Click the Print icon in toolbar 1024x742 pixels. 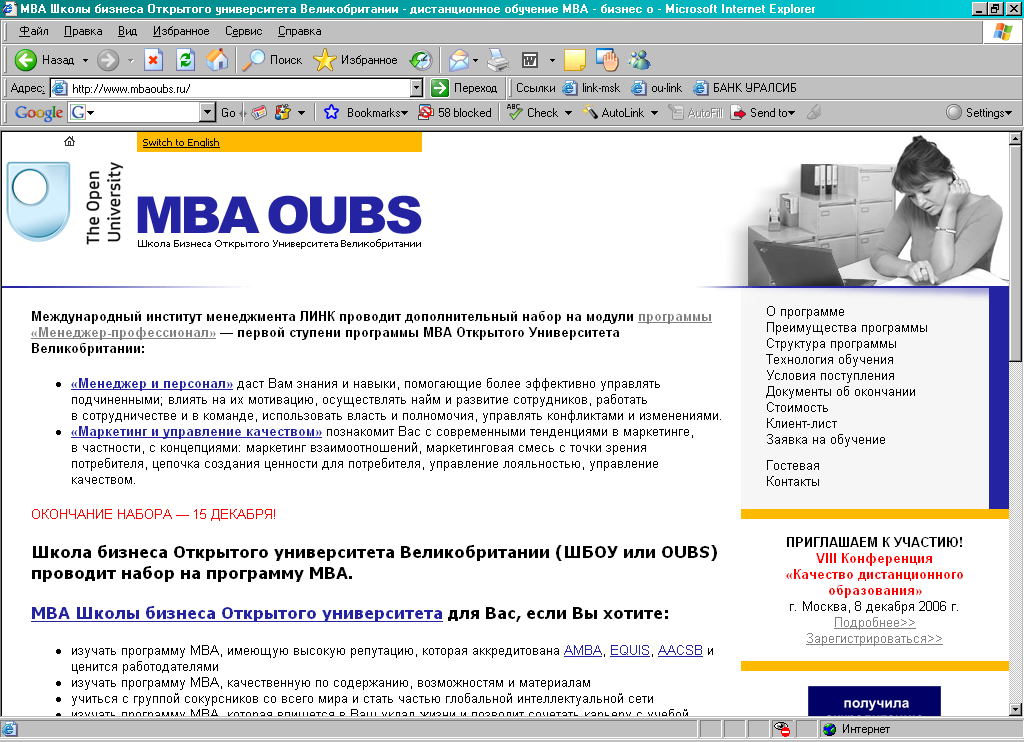[x=498, y=60]
